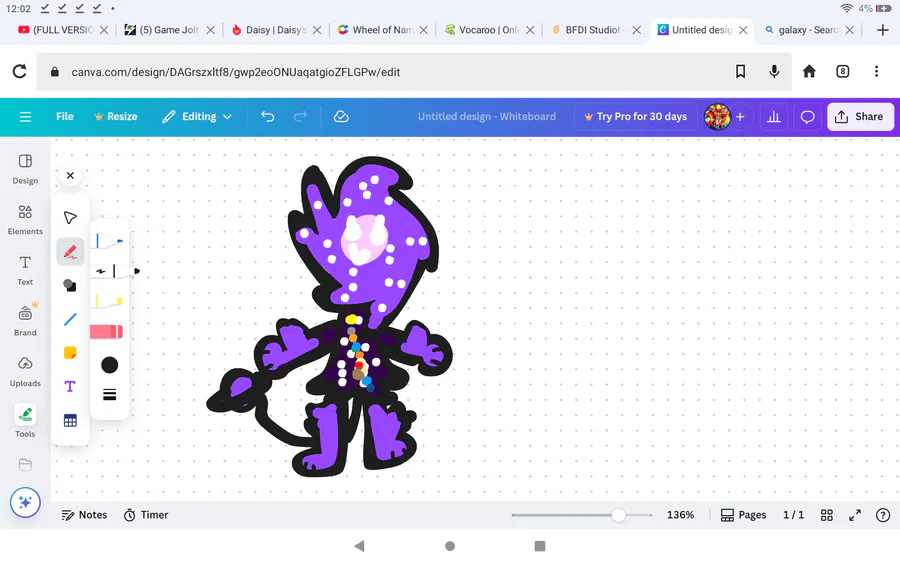Open the Pages view
This screenshot has width=900, height=563.
(x=743, y=515)
